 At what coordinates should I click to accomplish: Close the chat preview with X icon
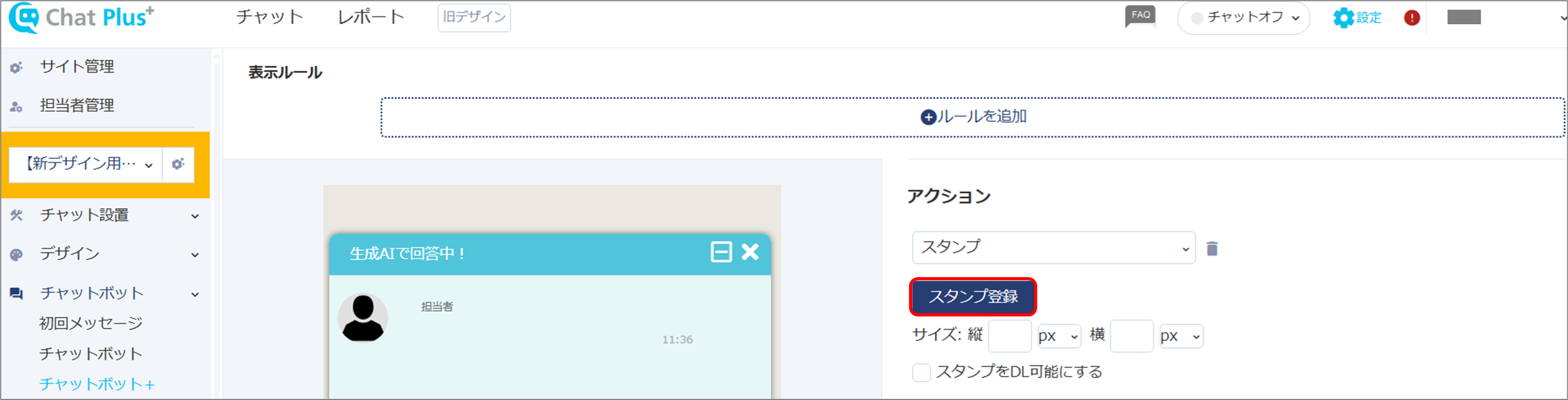pos(750,252)
